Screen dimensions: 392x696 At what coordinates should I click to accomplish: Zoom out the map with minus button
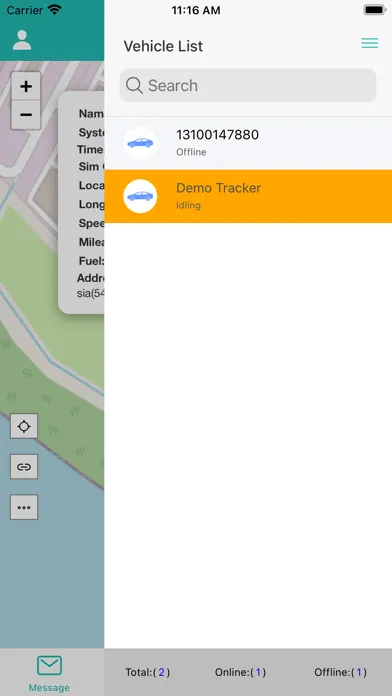click(x=26, y=115)
